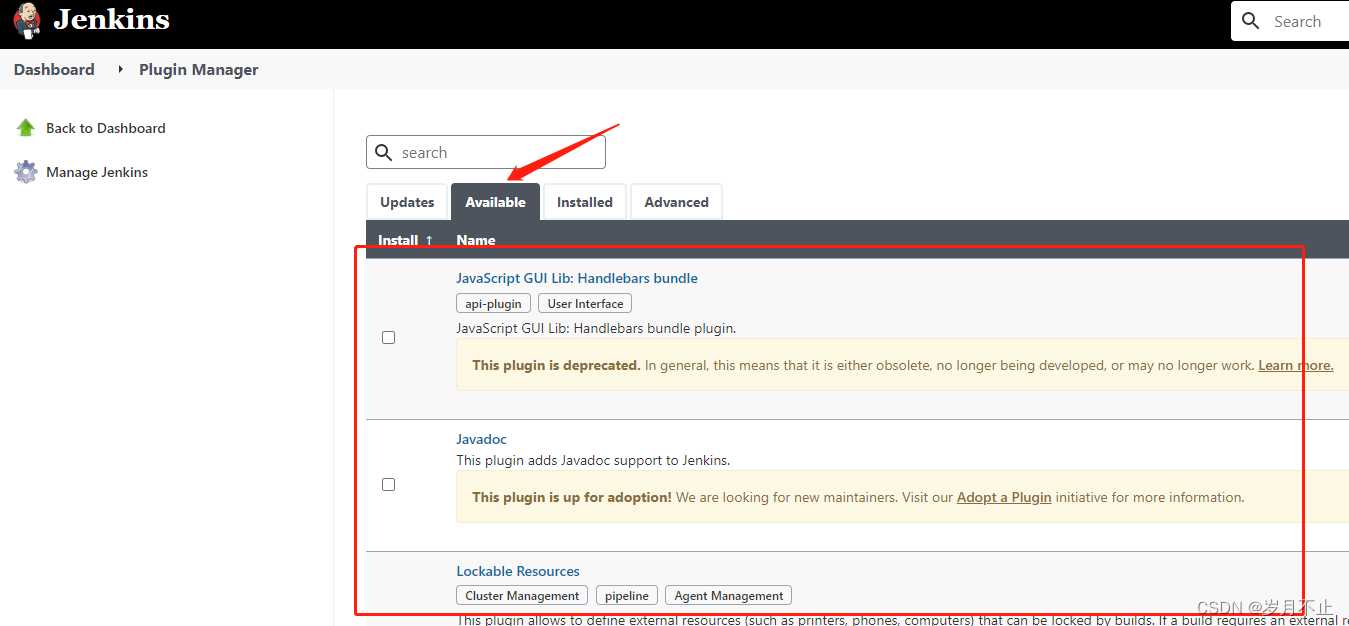Click the Jenkins title text in header
The image size is (1349, 626).
pyautogui.click(x=111, y=19)
